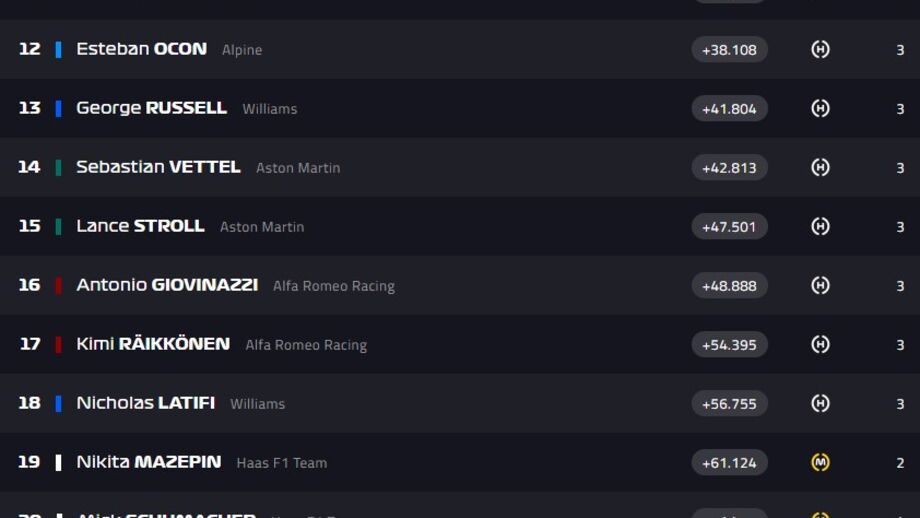This screenshot has height=518, width=920.
Task: Click the +42.813 gap badge
Action: pos(729,167)
